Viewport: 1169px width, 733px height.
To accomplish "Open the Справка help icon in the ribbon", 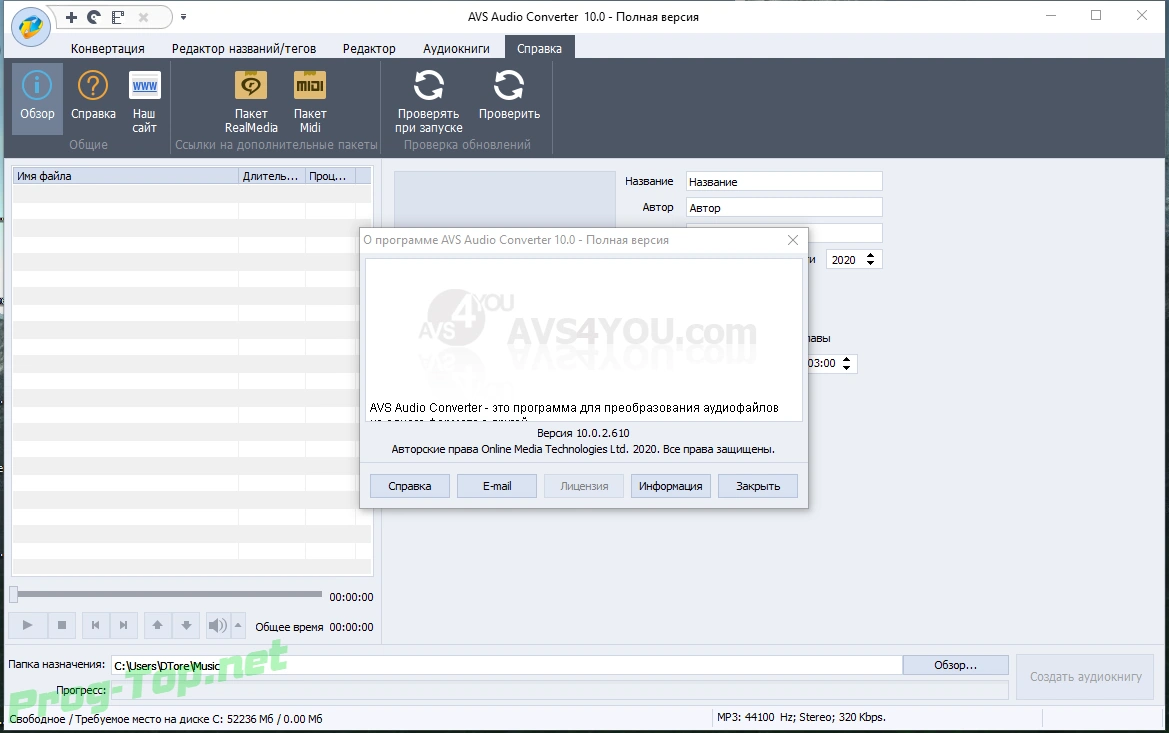I will 93,97.
